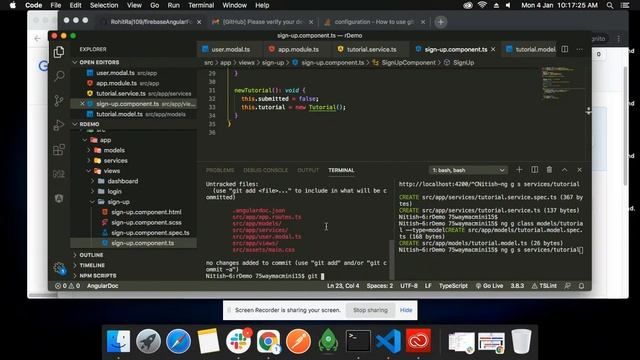Click Hide link on sharing banner
Screen dimensions: 640x360
click(x=406, y=310)
